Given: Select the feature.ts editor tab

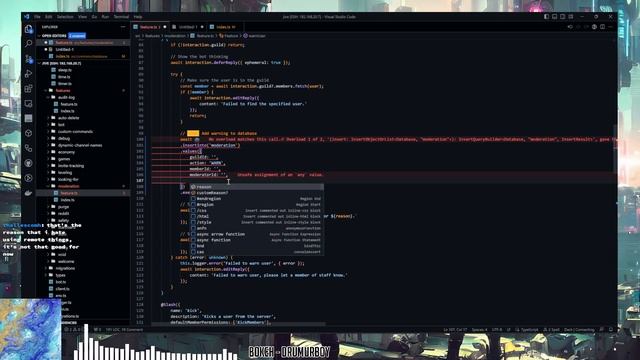Looking at the screenshot, I should pos(150,27).
